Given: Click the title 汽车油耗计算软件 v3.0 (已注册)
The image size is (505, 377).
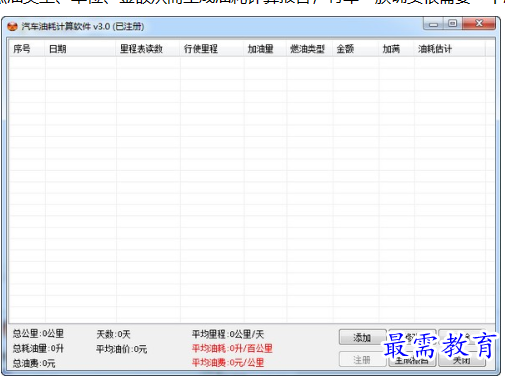Looking at the screenshot, I should coord(83,26).
